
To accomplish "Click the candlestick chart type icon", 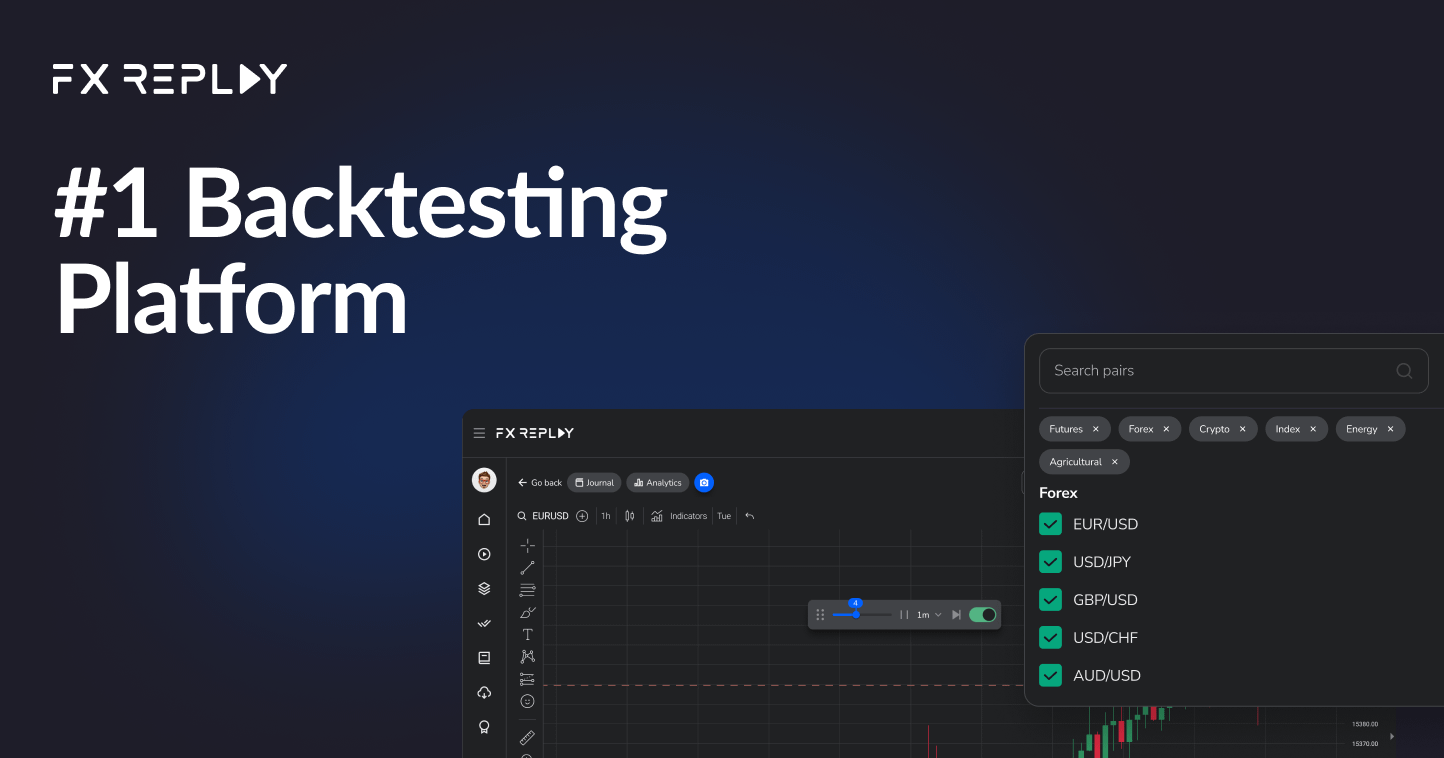I will tap(630, 516).
